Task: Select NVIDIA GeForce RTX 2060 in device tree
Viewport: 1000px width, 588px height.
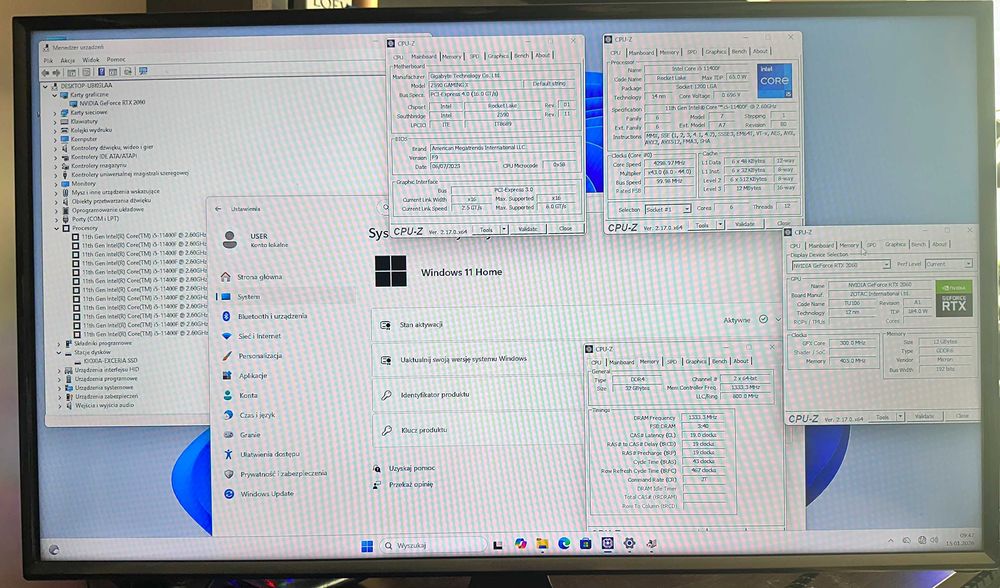Action: [x=112, y=103]
